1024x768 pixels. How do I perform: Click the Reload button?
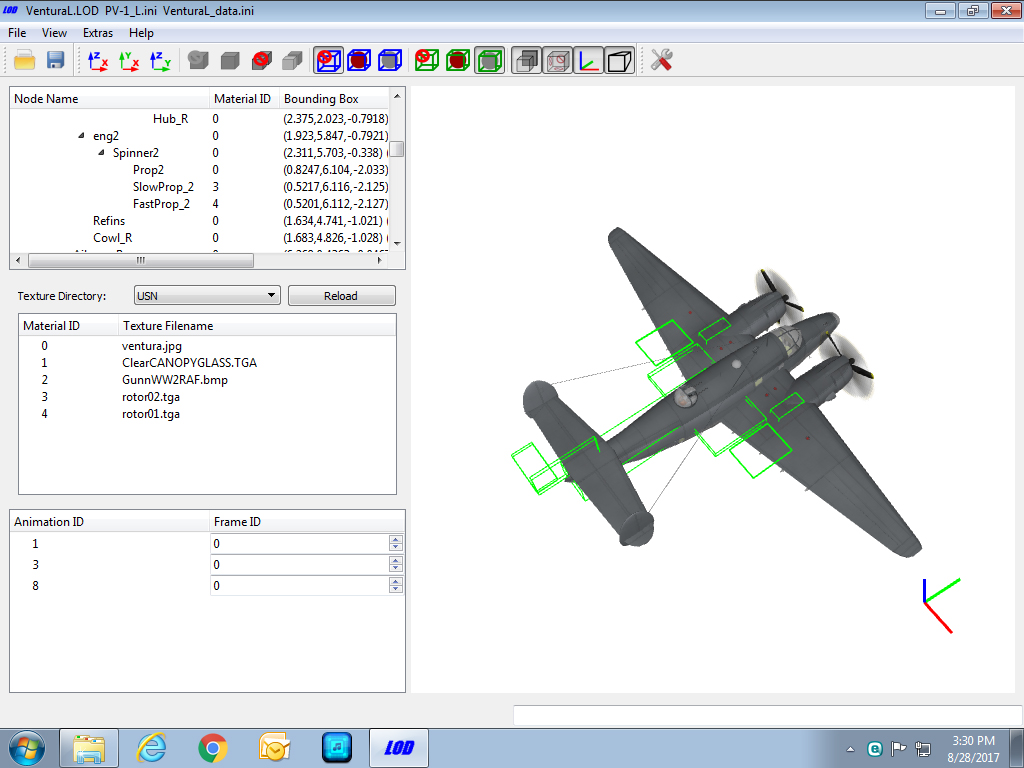tap(342, 295)
